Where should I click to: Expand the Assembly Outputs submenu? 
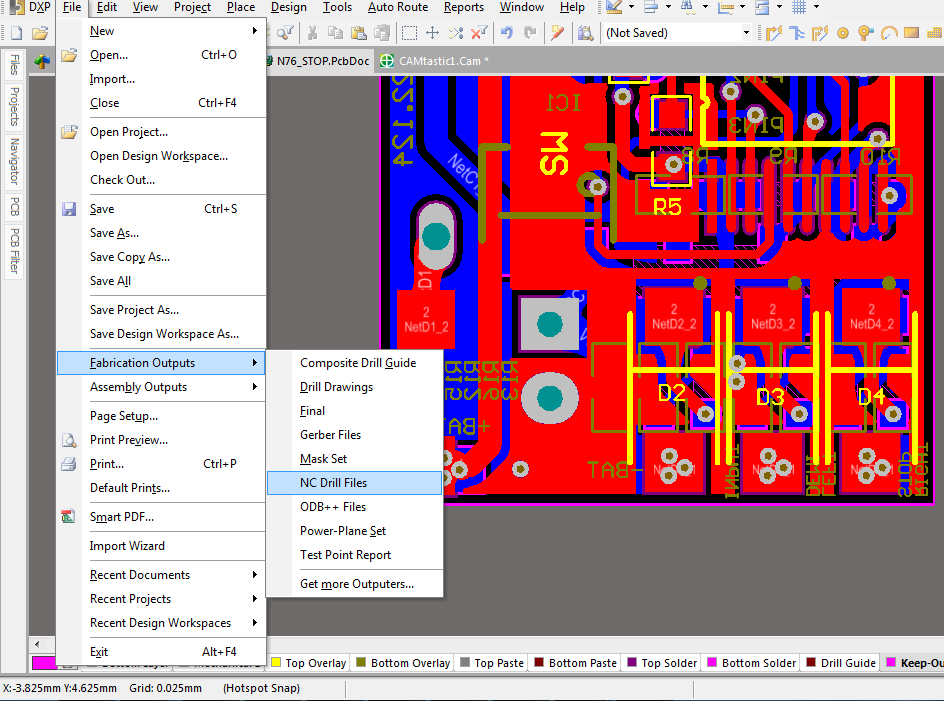161,387
